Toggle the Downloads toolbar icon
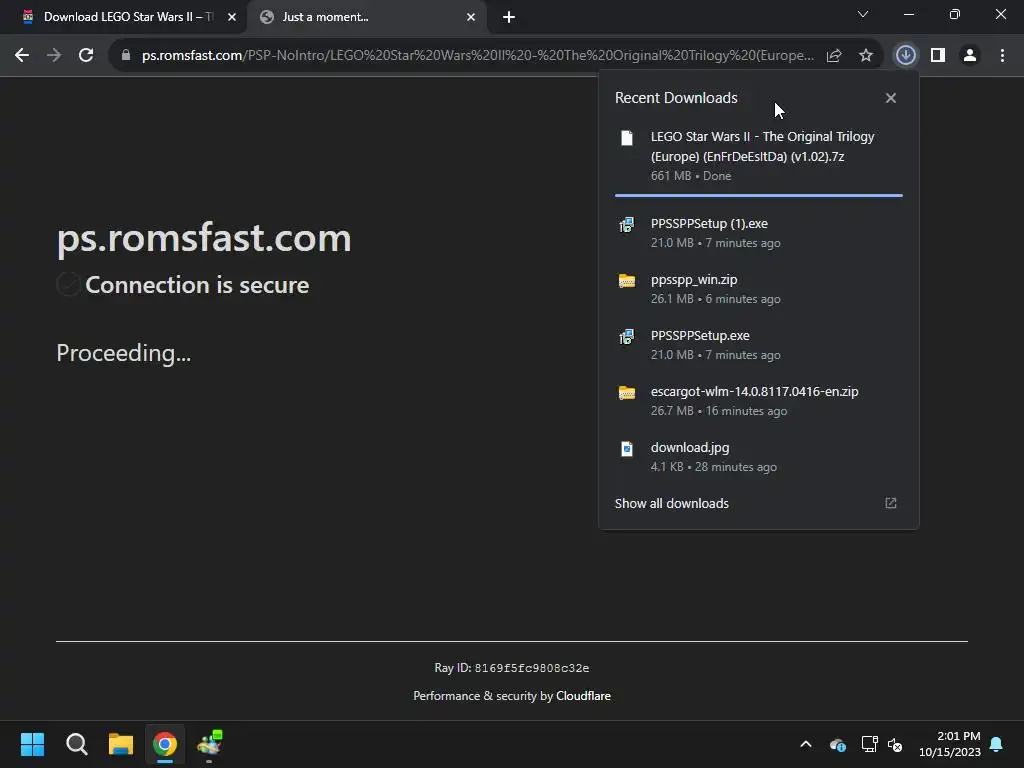1024x768 pixels. pyautogui.click(x=906, y=56)
